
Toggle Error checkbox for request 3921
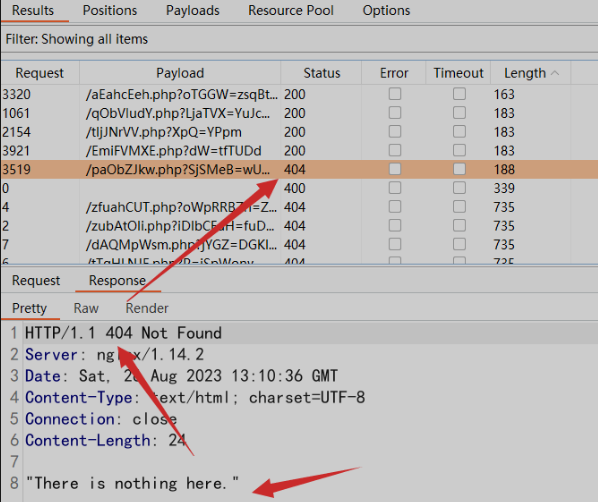click(395, 150)
